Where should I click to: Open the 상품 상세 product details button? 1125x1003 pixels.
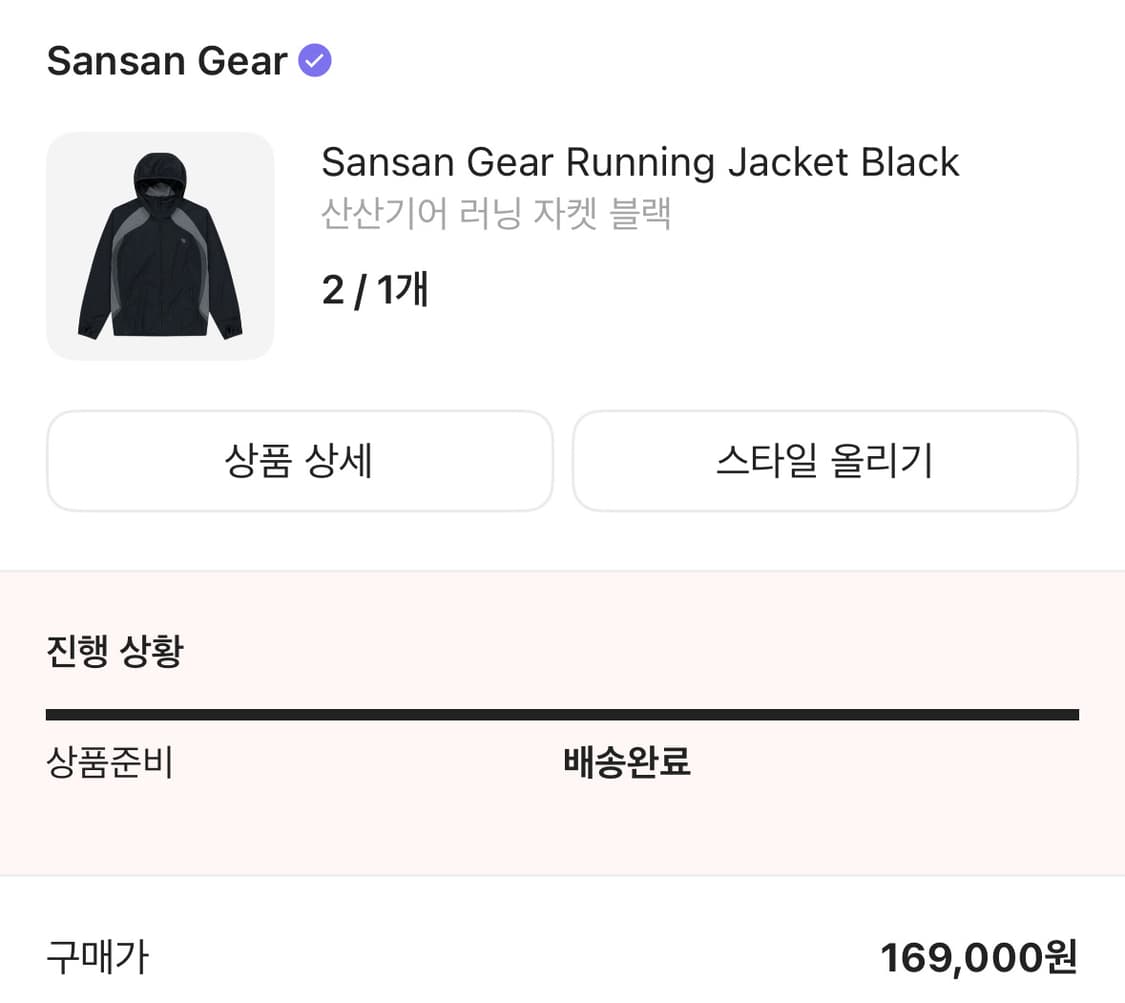click(x=300, y=461)
